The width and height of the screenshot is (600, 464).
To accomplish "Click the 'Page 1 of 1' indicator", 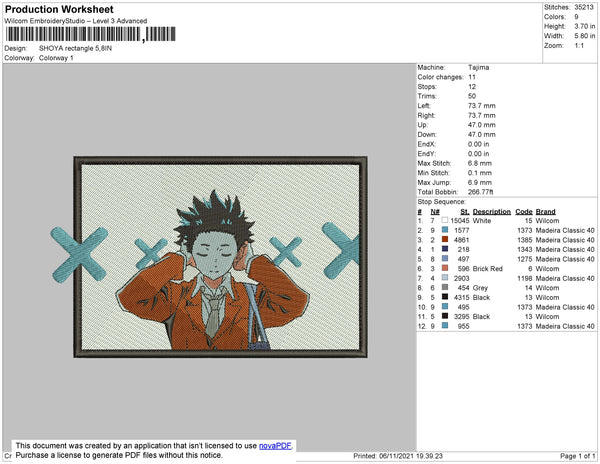I will tap(578, 456).
